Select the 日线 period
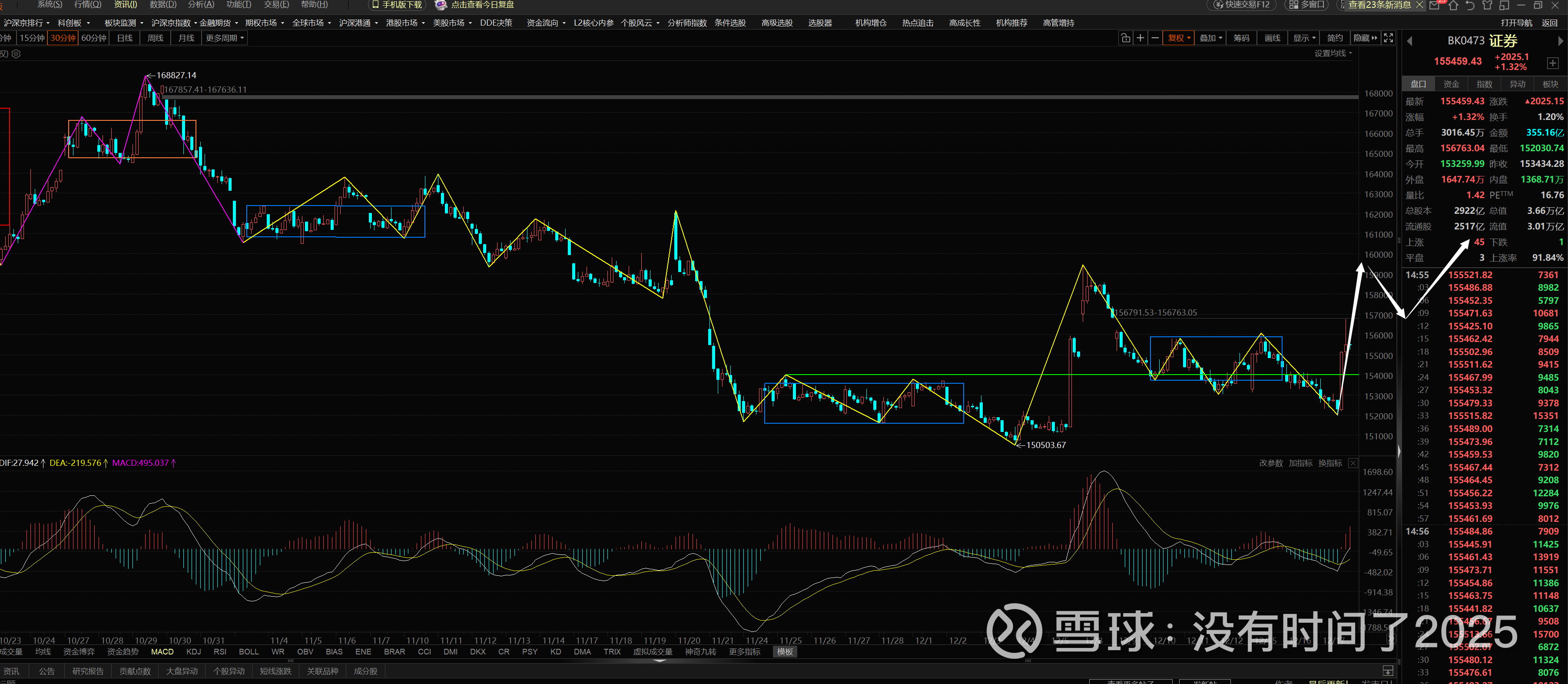The height and width of the screenshot is (684, 1568). (125, 38)
